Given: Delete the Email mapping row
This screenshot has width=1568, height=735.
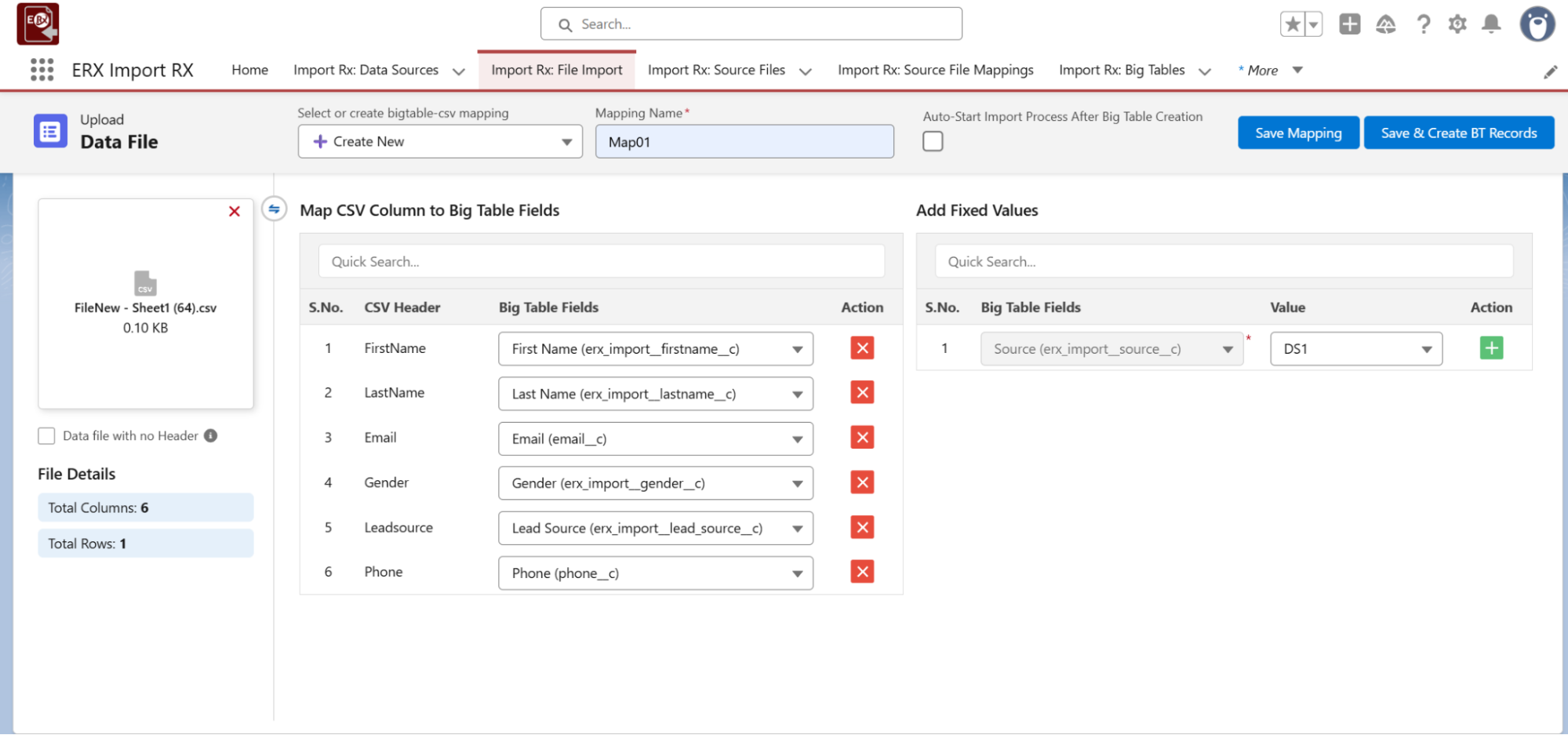Looking at the screenshot, I should click(862, 438).
